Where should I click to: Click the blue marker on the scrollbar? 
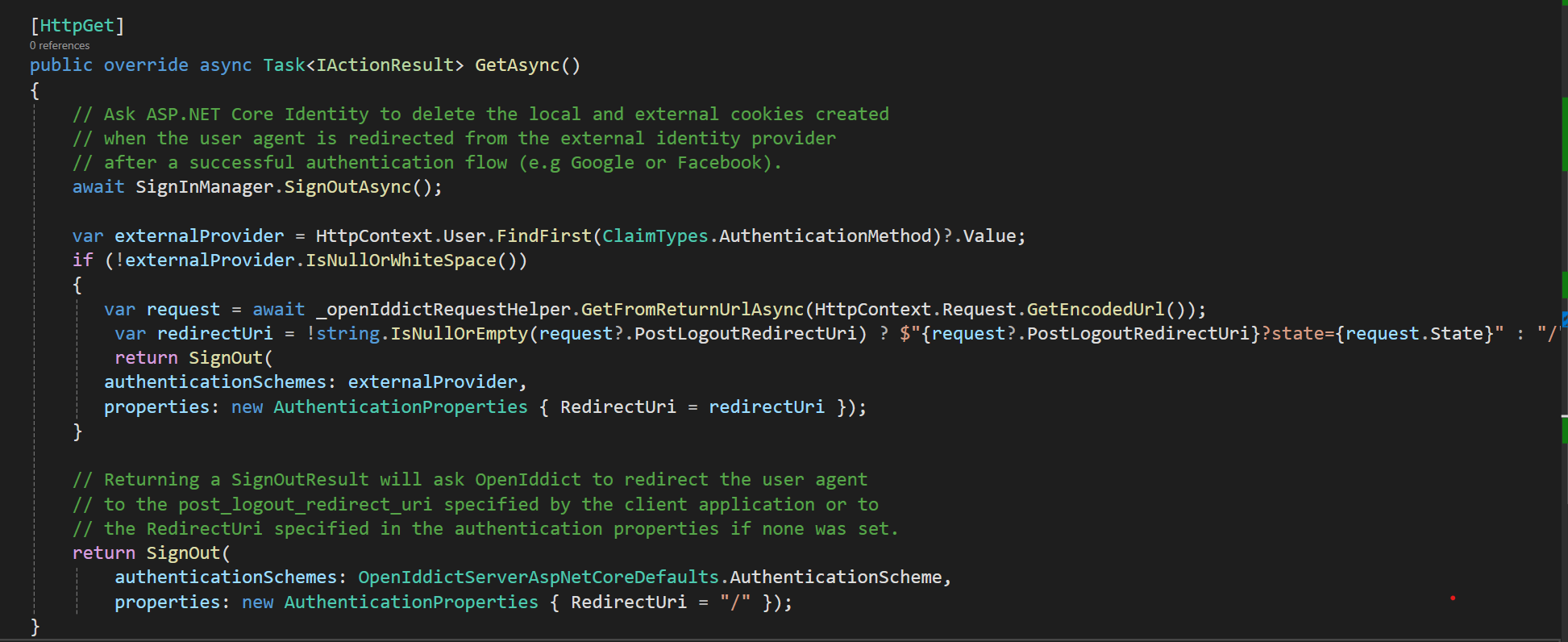click(x=1564, y=319)
